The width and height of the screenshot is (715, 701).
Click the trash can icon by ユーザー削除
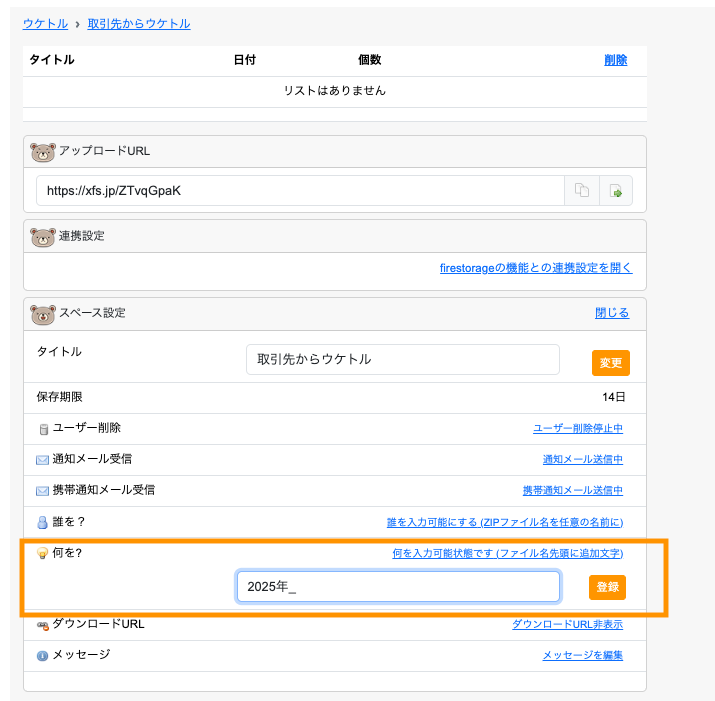click(43, 429)
